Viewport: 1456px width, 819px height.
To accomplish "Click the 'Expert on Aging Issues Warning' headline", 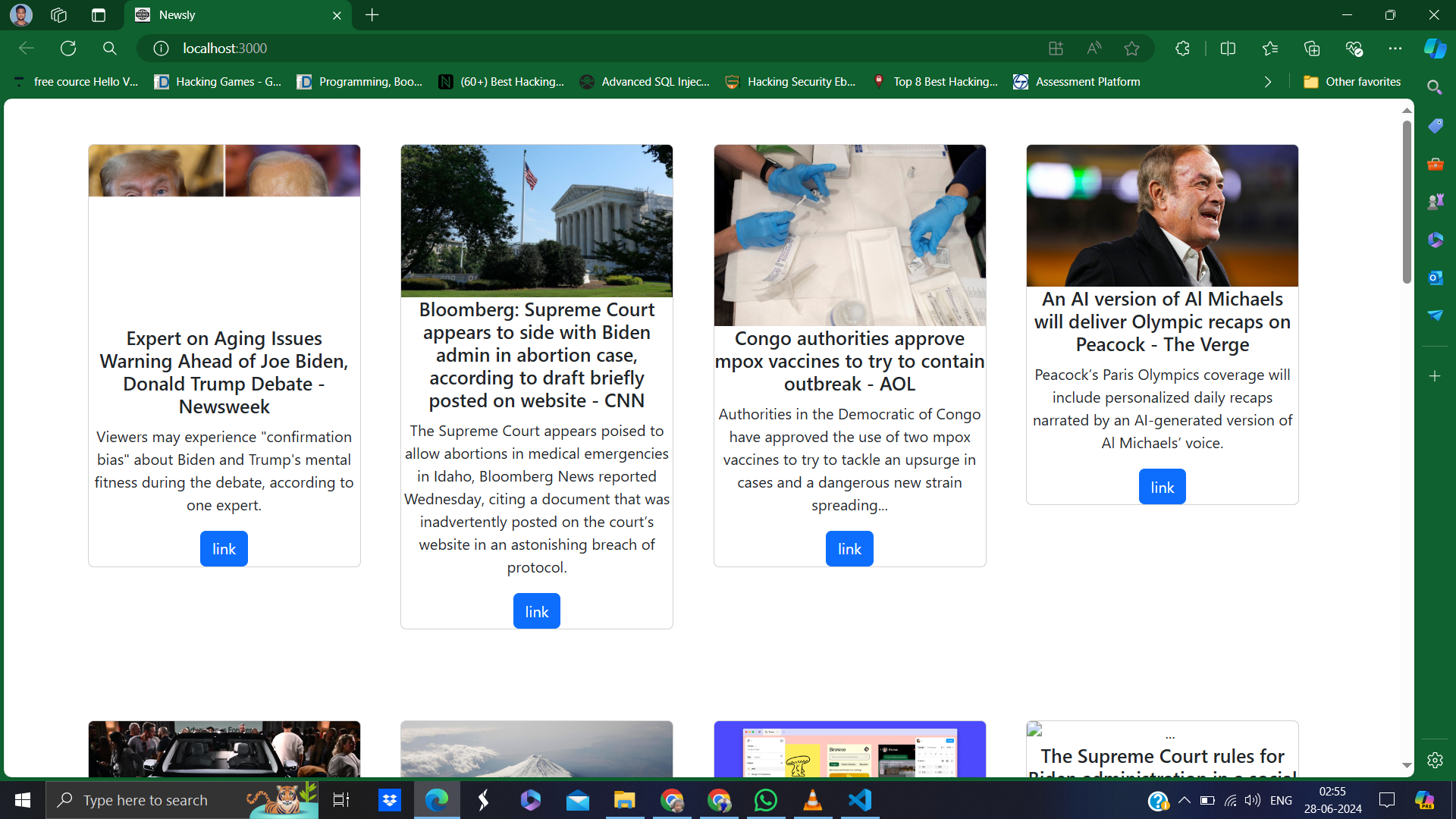I will tap(224, 372).
